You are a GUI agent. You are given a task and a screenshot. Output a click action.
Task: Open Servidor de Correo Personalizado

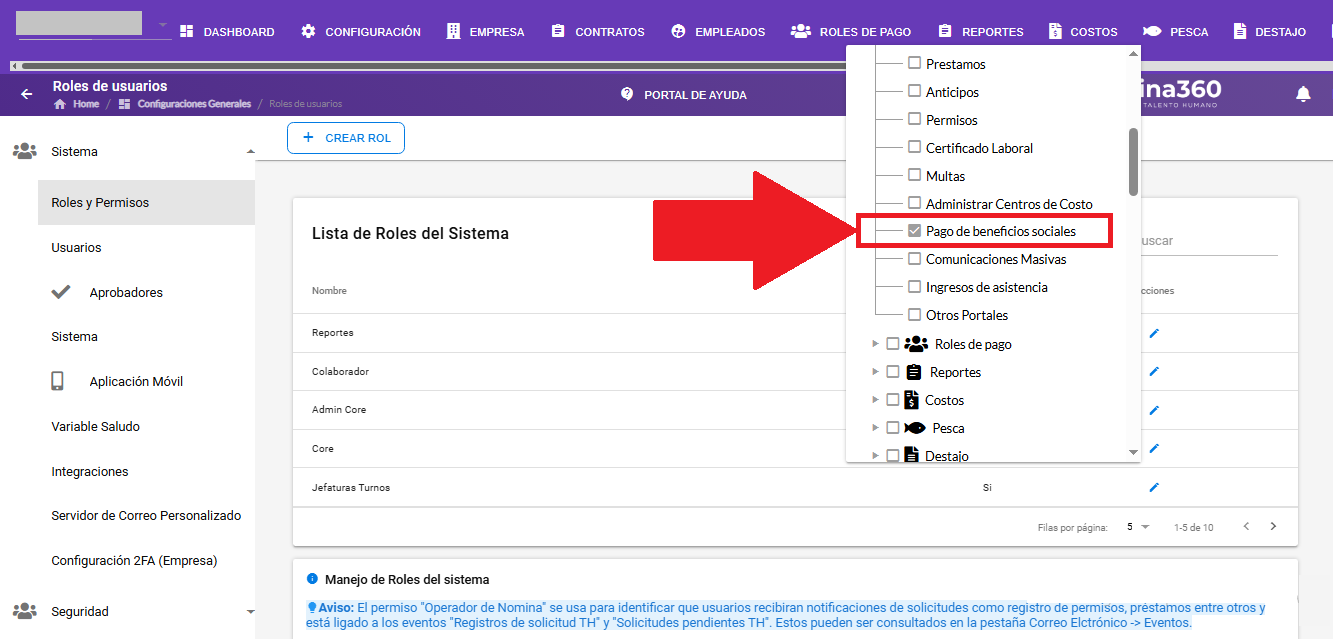coord(146,516)
